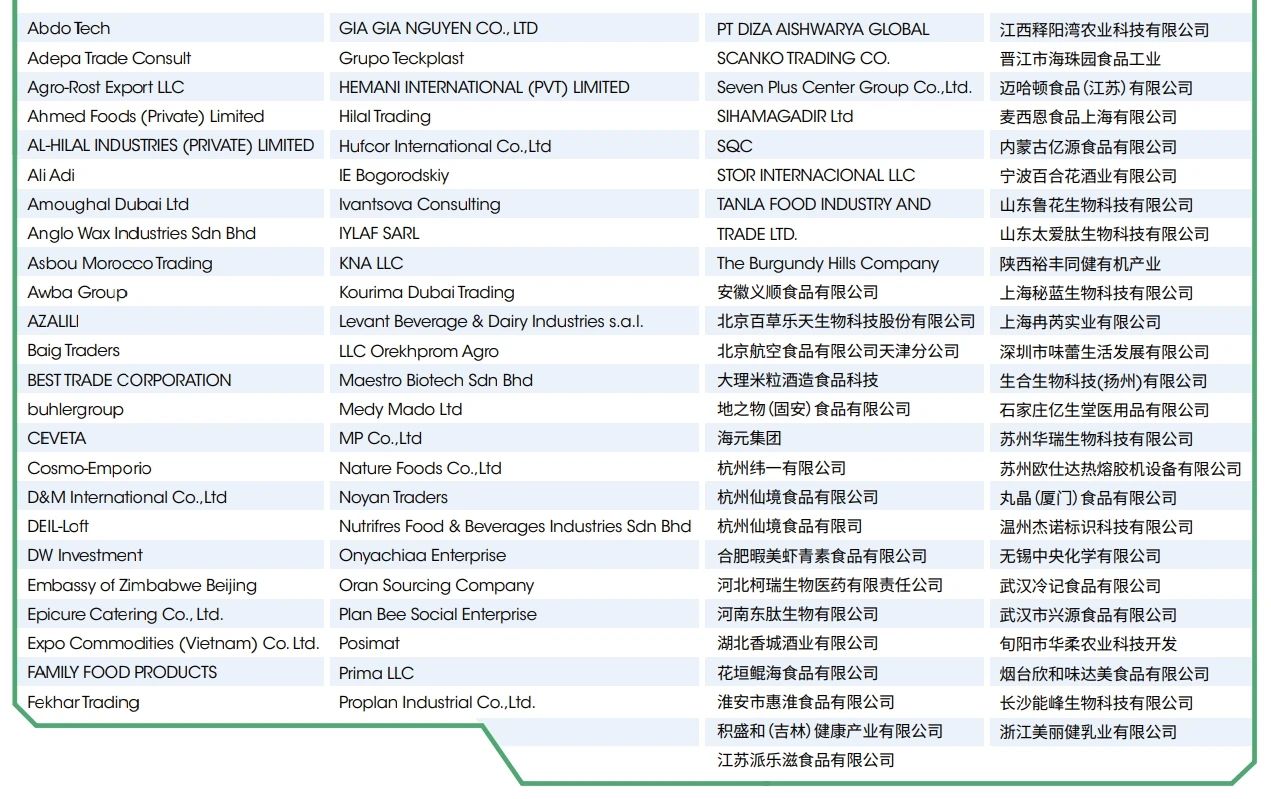Click 'AL-HILAL INDUSTRIES (PRIVATE) LIMITED' row

pyautogui.click(x=171, y=145)
